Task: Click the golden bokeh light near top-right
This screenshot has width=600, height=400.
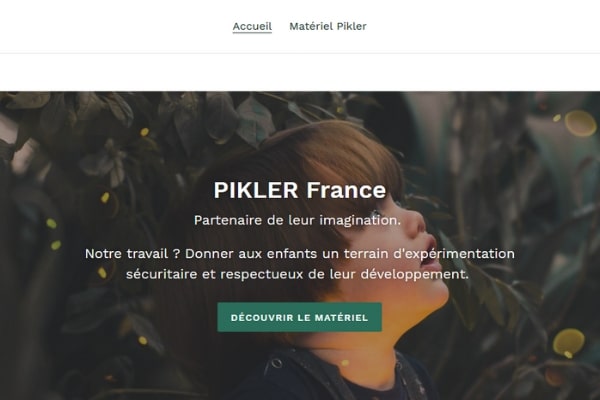Action: 580,123
